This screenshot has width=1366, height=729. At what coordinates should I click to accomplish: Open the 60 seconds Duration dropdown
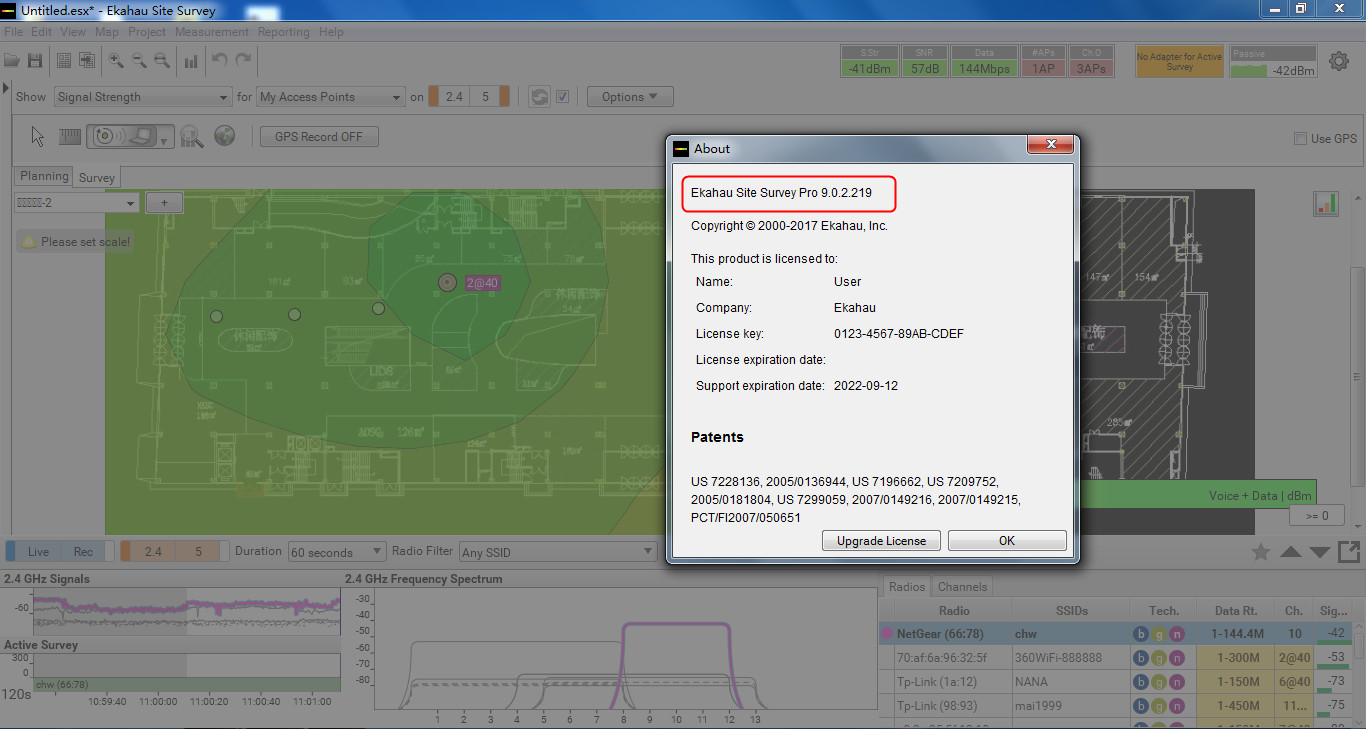pyautogui.click(x=337, y=552)
